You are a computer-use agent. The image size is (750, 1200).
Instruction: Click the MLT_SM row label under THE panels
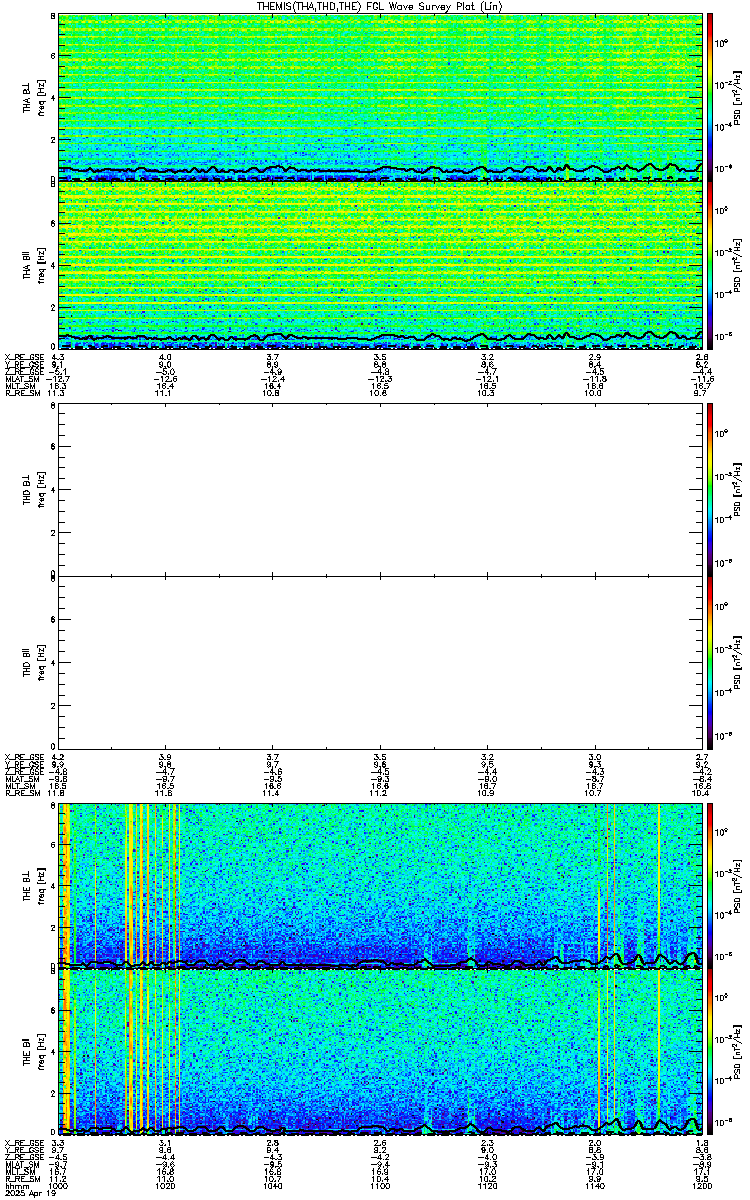point(20,1171)
